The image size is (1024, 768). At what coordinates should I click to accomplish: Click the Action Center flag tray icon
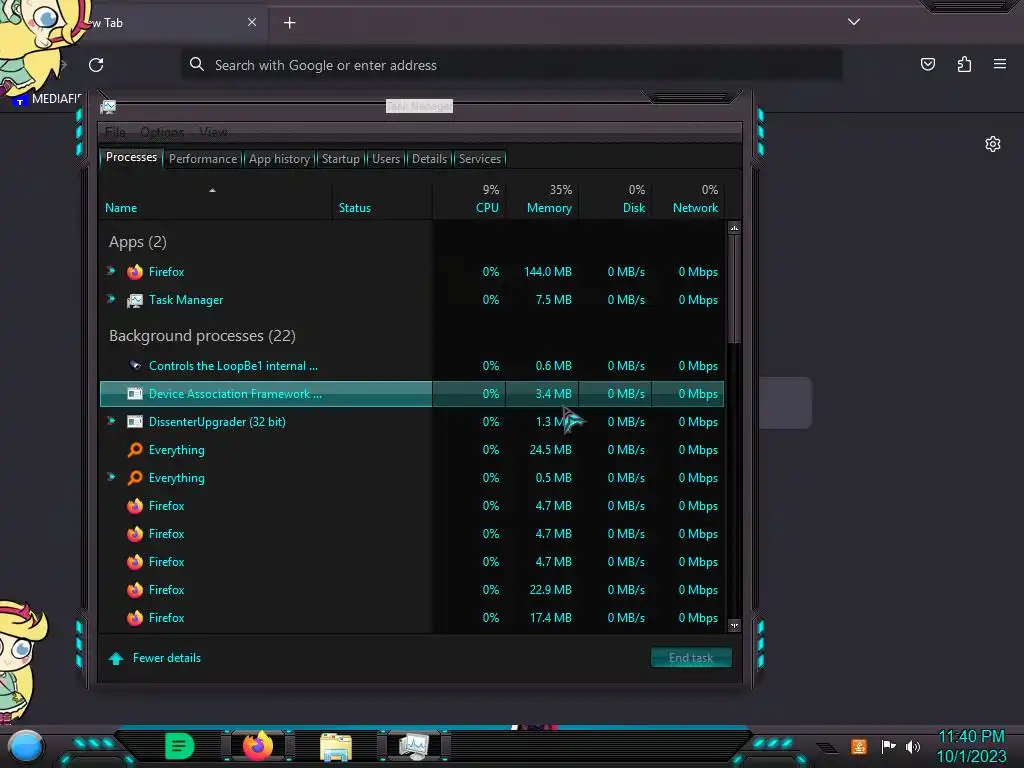click(888, 746)
